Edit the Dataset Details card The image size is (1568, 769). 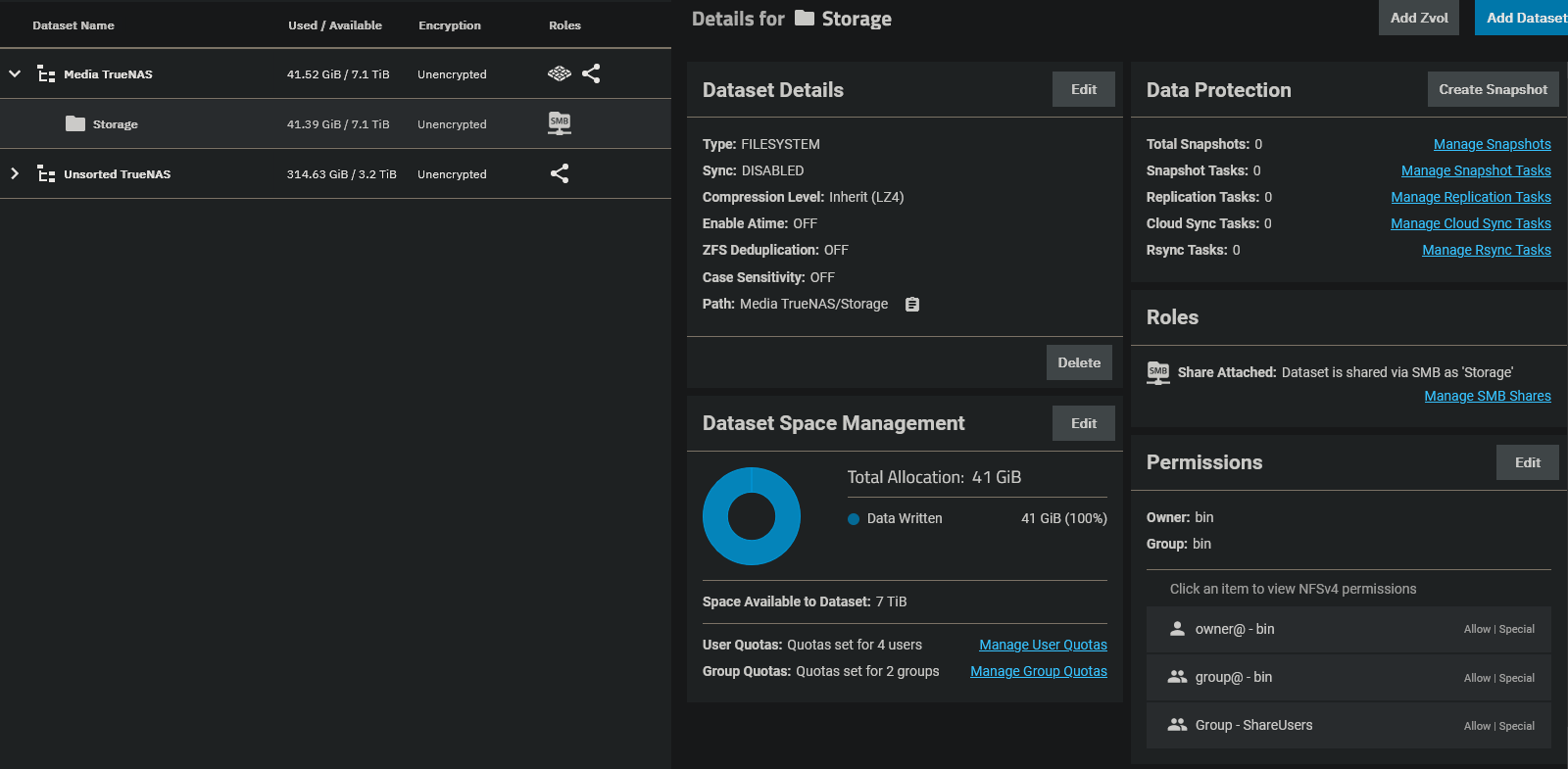tap(1084, 89)
